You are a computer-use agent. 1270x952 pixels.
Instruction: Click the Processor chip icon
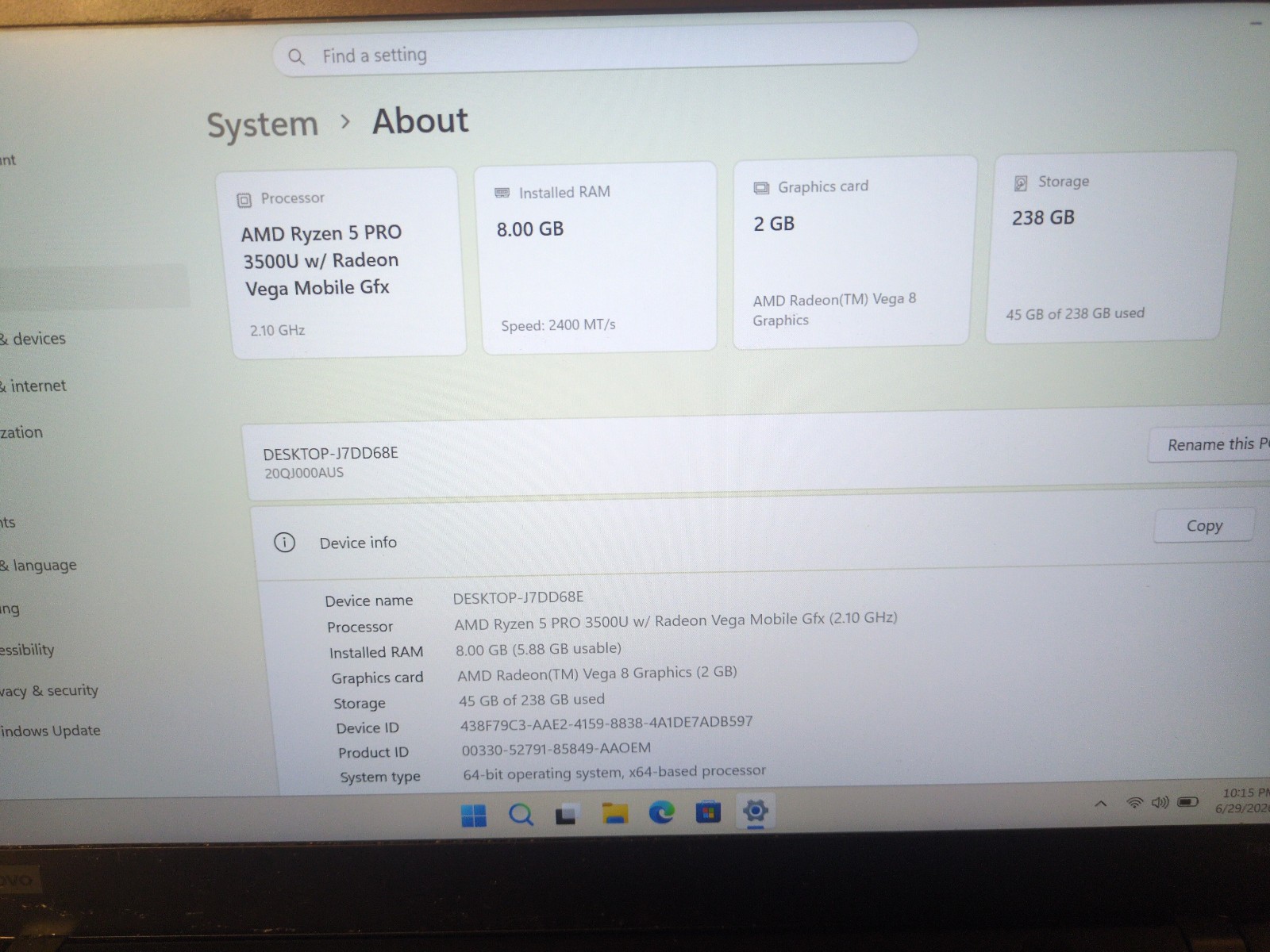click(244, 200)
